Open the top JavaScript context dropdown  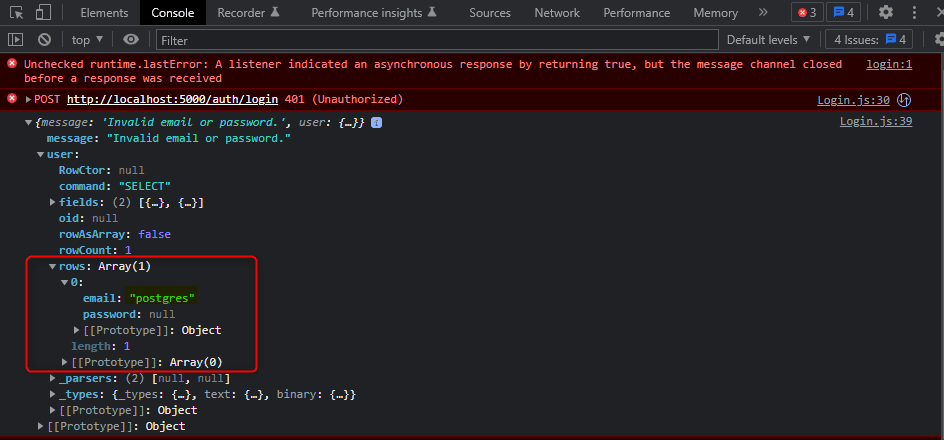pos(87,40)
